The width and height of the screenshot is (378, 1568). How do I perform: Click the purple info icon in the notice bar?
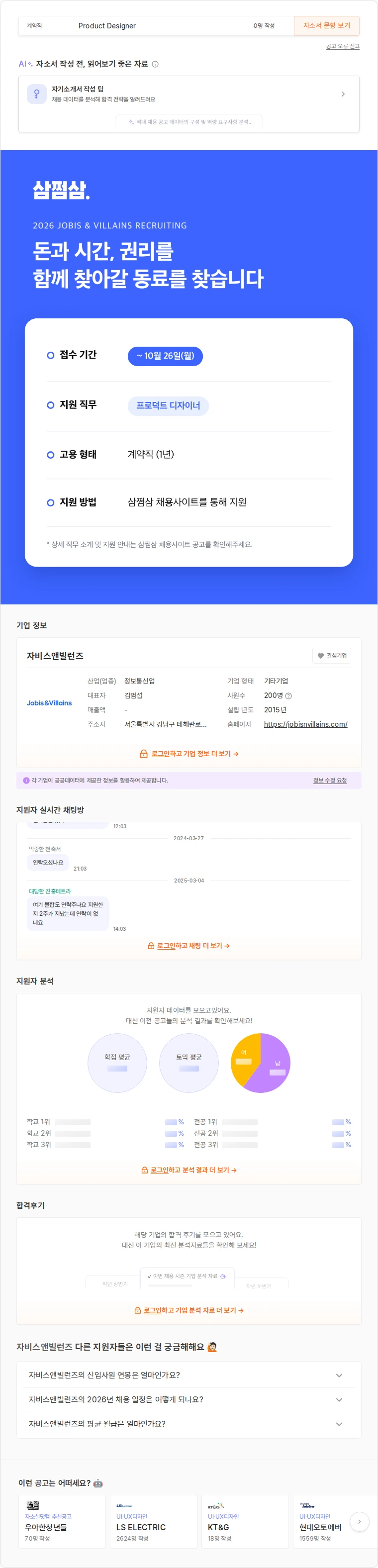click(x=26, y=781)
